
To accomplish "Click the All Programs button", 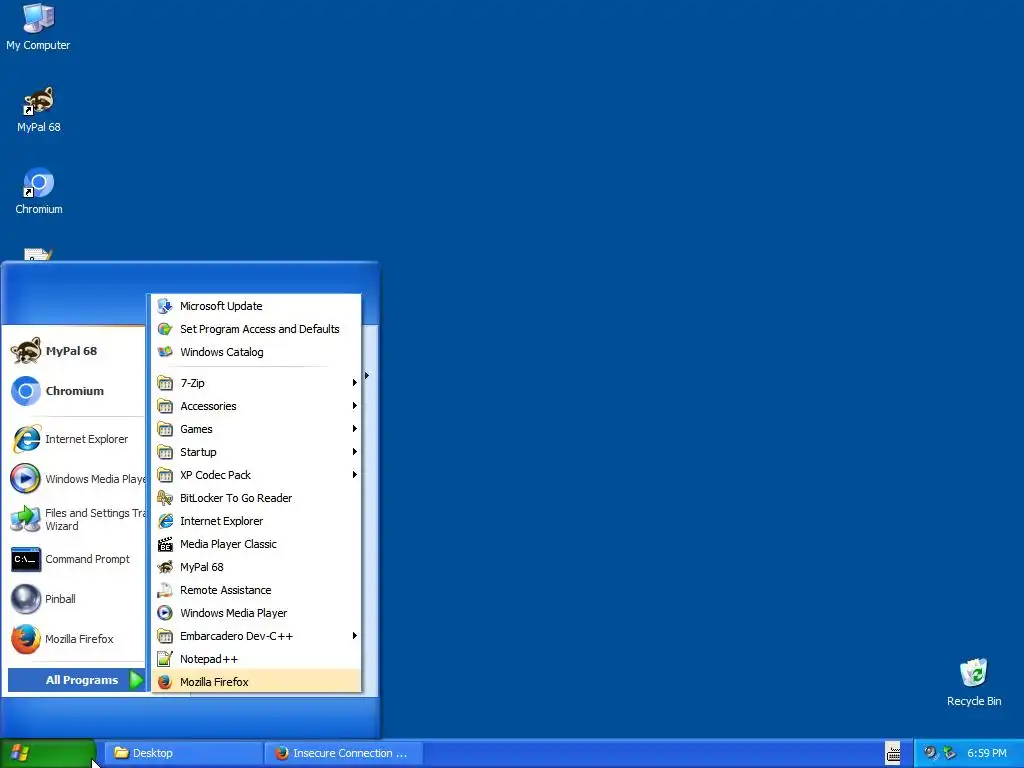I will click(x=76, y=680).
